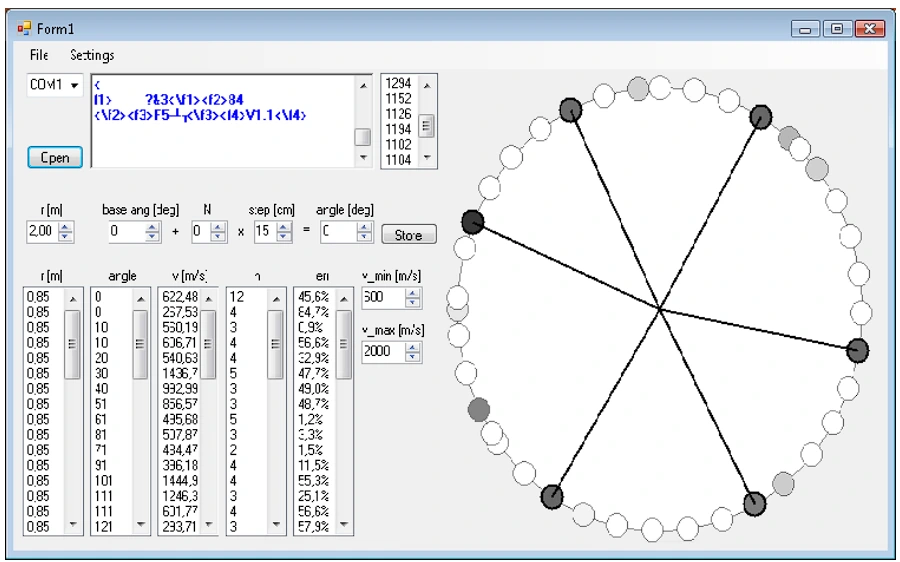Image resolution: width=900 pixels, height=562 pixels.
Task: Click the Form1 title bar icon
Action: tap(24, 29)
